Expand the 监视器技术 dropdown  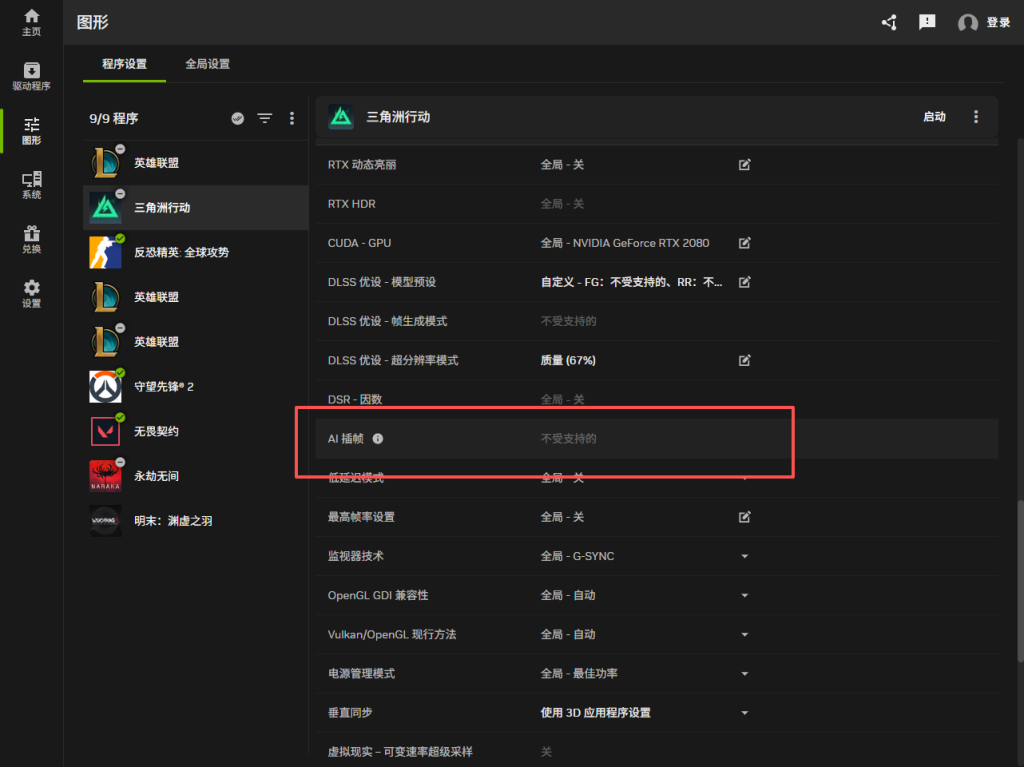tap(744, 556)
